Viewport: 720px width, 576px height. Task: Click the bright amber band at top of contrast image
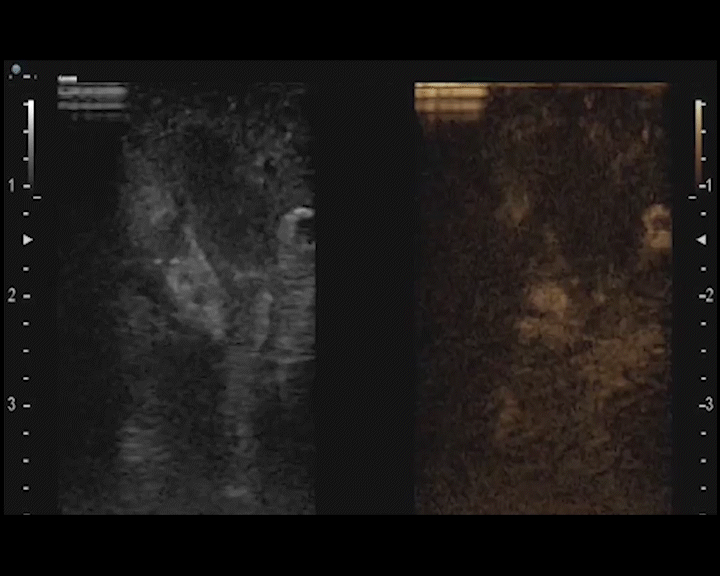[x=450, y=98]
